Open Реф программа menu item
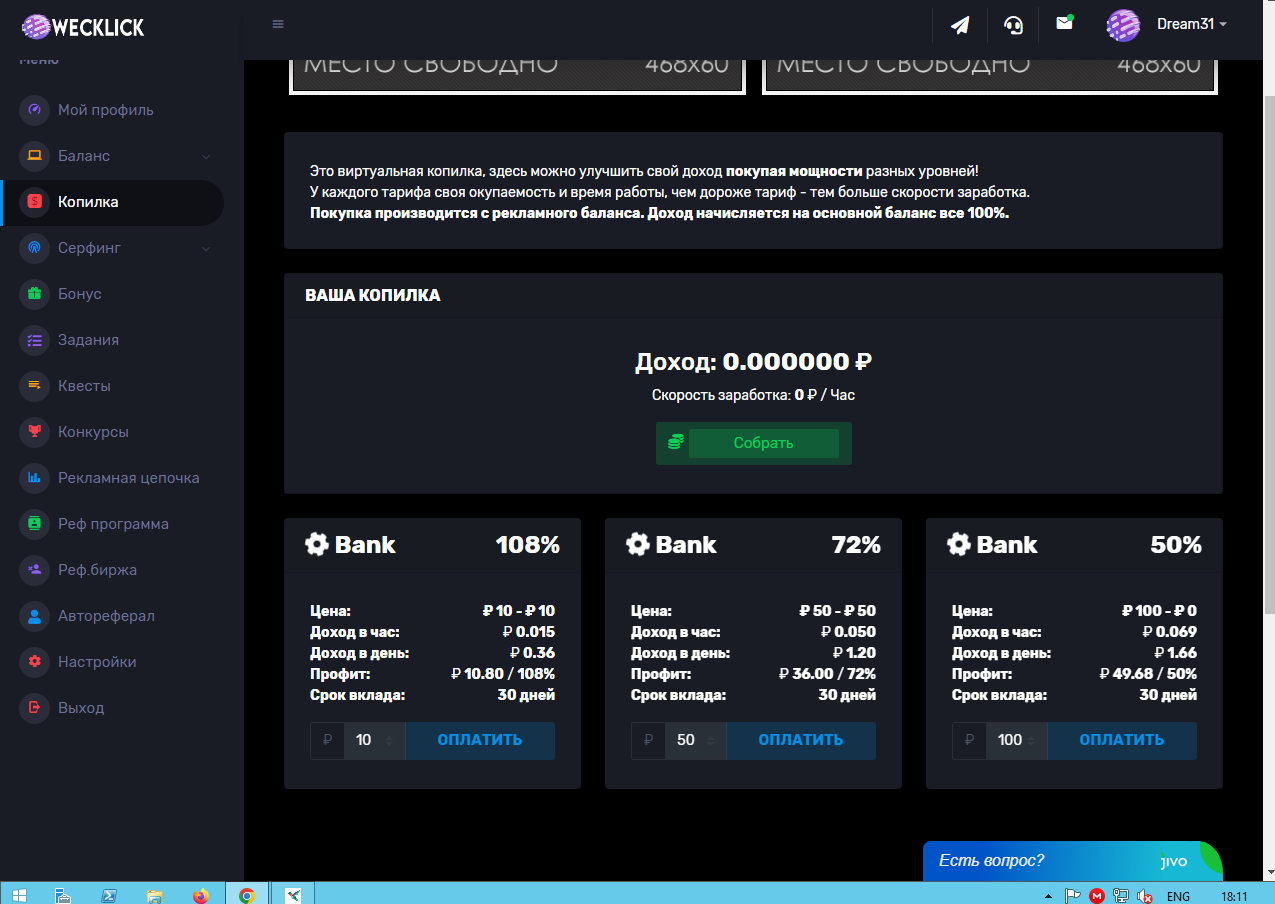This screenshot has height=904, width=1275. pyautogui.click(x=113, y=524)
